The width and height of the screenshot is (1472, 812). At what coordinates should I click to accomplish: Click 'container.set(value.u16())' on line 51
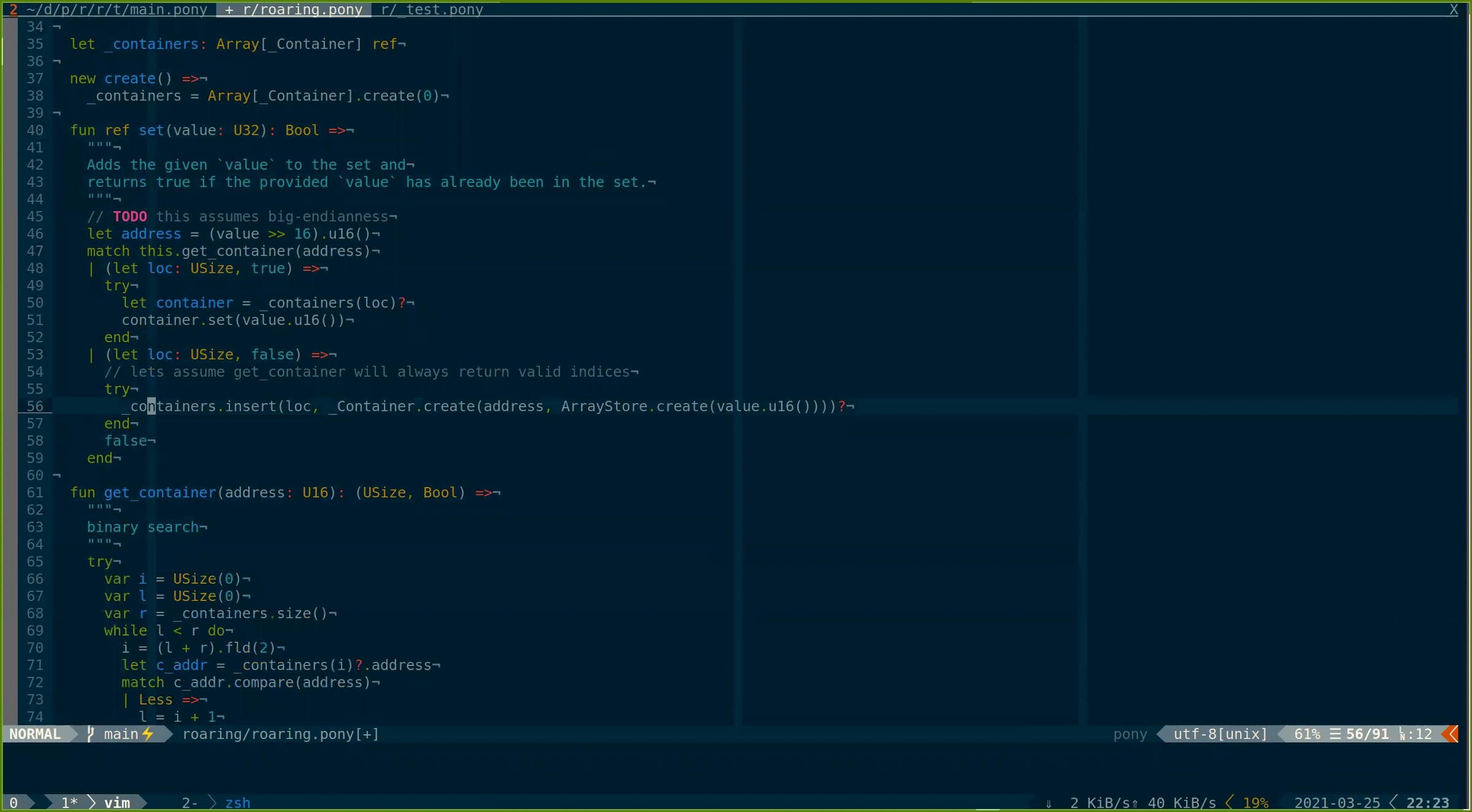[x=234, y=320]
